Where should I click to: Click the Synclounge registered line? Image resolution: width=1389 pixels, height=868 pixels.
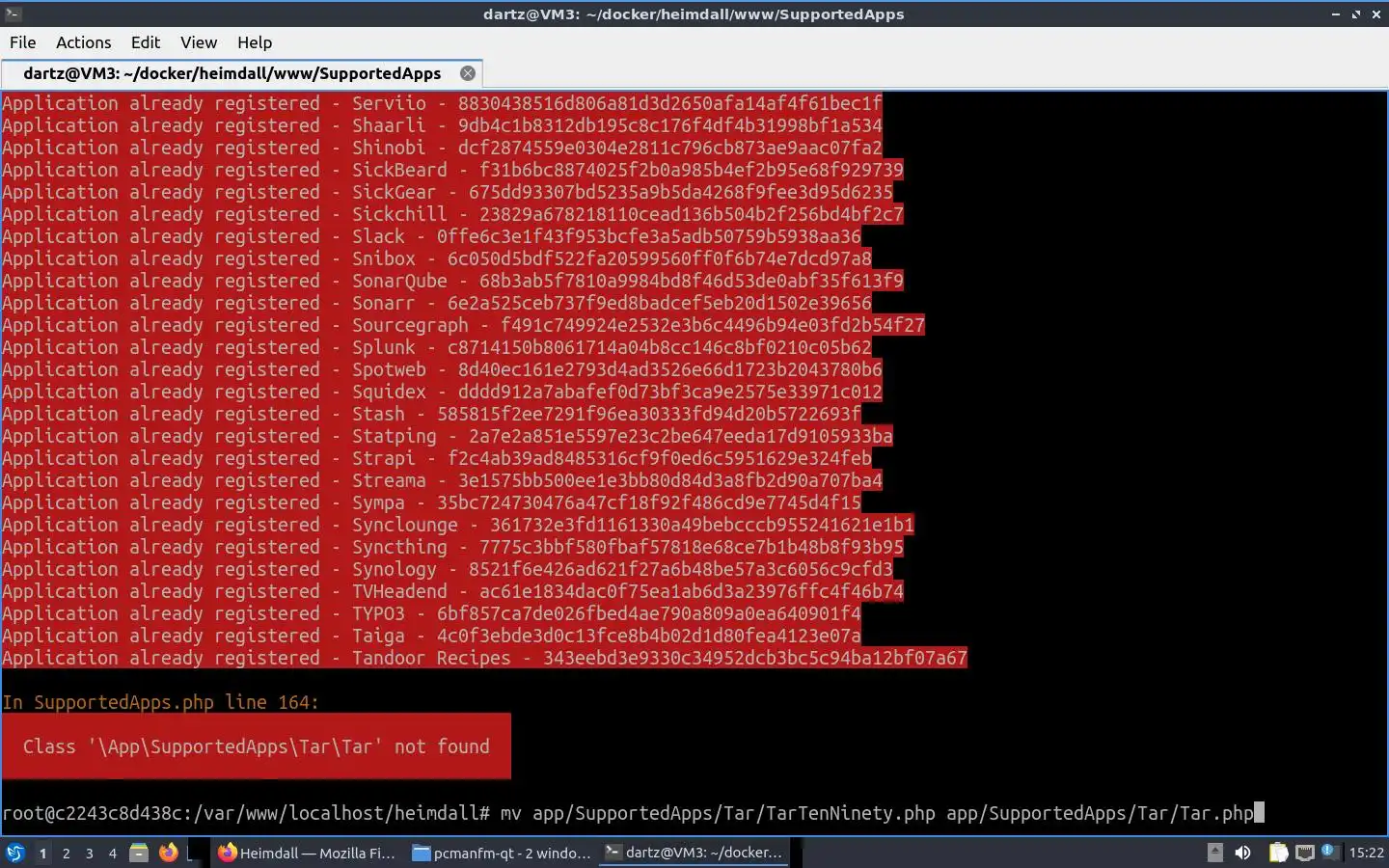point(458,525)
